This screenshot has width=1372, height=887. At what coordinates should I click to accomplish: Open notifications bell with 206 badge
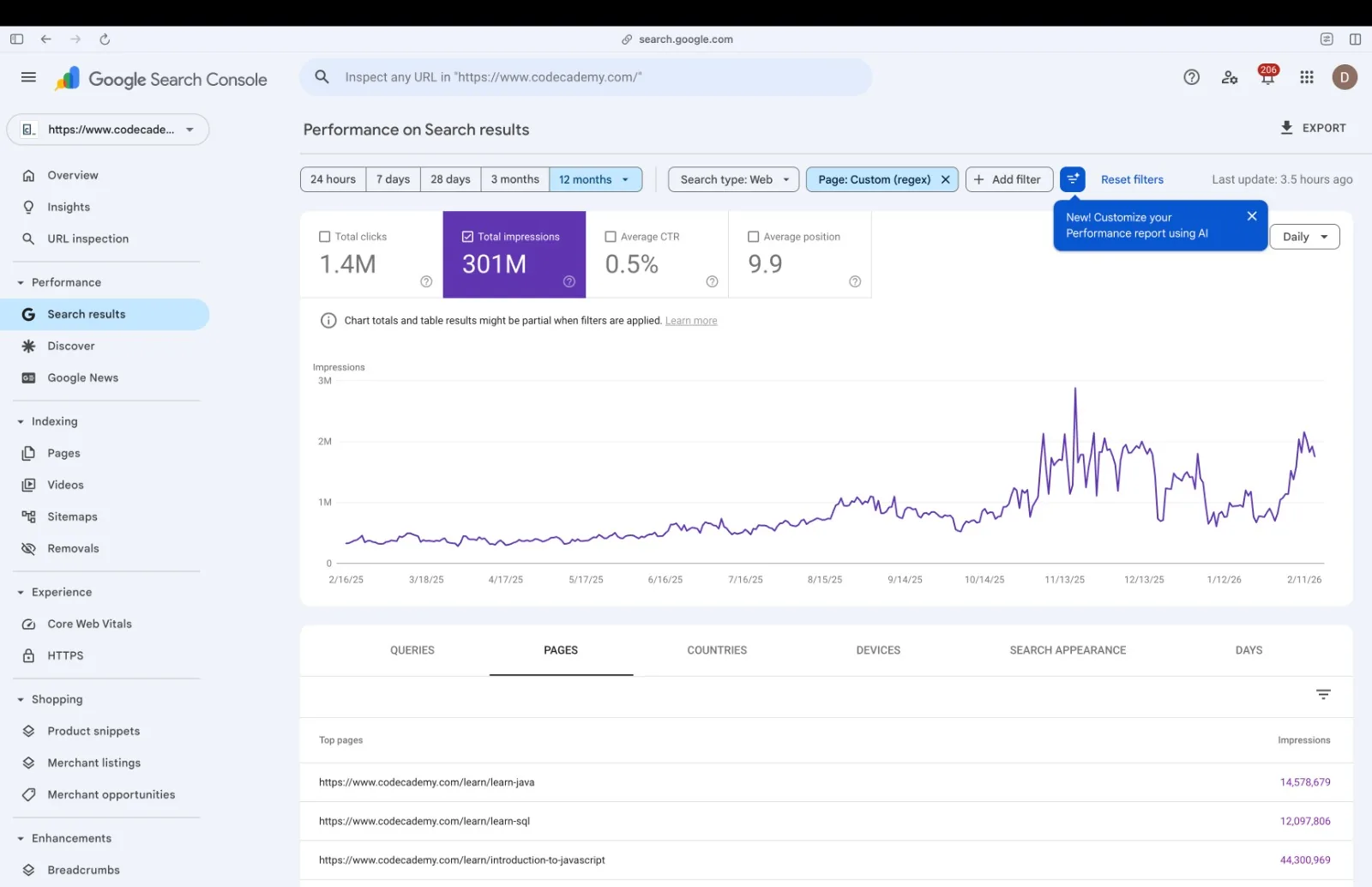(1267, 76)
